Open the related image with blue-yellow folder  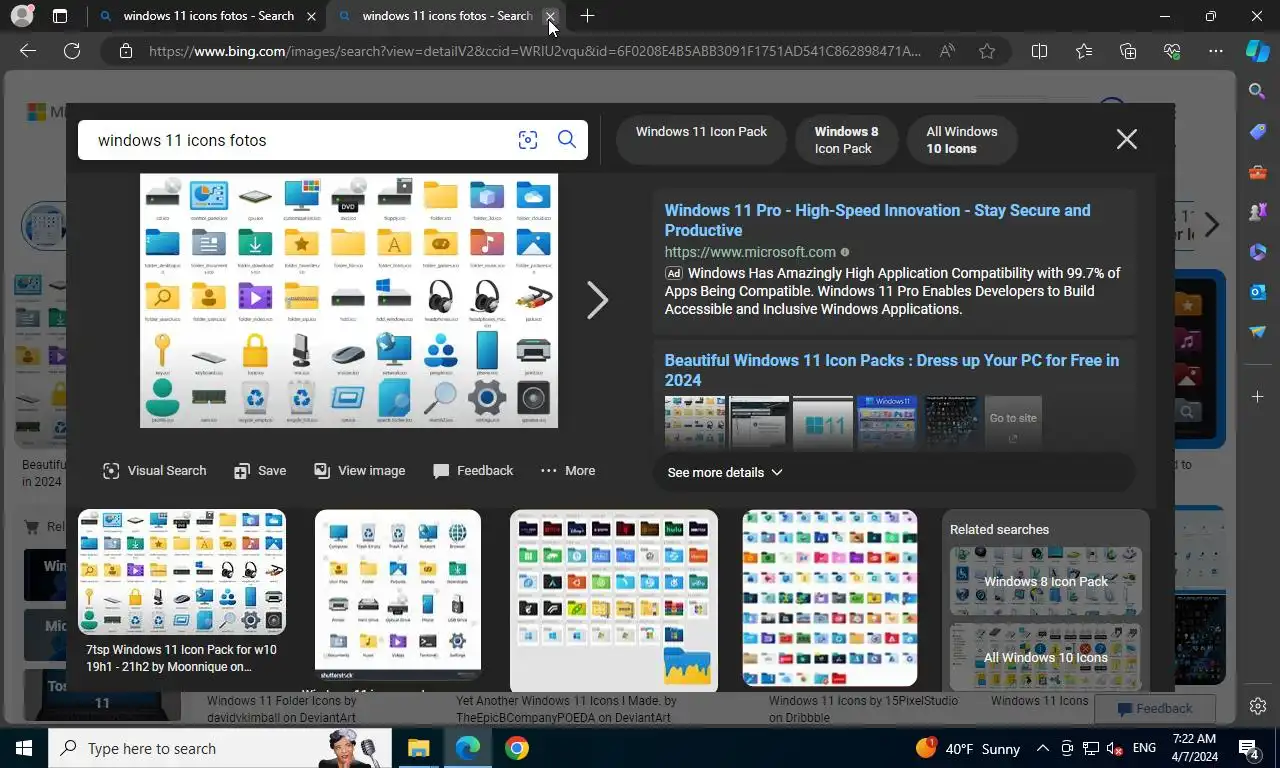pos(614,600)
